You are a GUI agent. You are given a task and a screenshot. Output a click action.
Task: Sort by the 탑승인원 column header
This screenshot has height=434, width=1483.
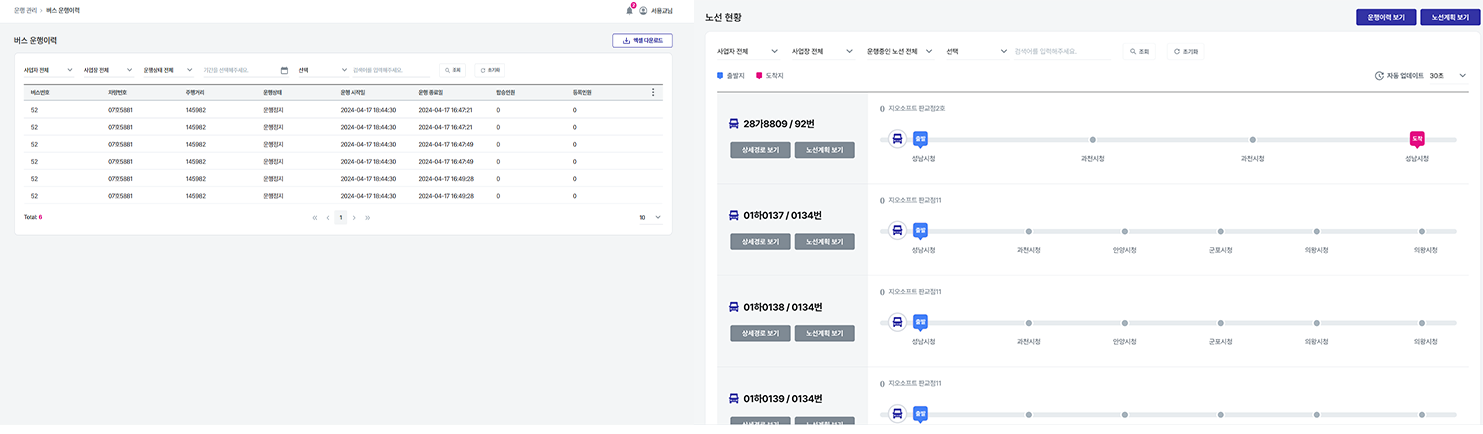pos(507,92)
